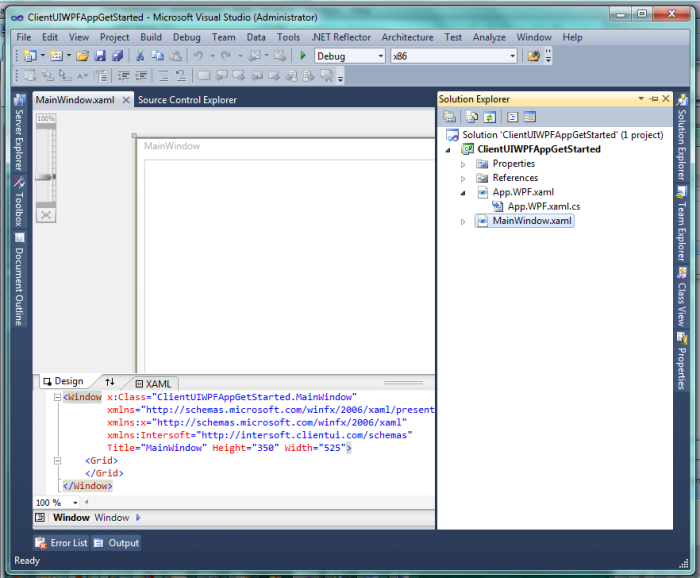700x578 pixels.
Task: Open the Architecture menu
Action: [407, 37]
